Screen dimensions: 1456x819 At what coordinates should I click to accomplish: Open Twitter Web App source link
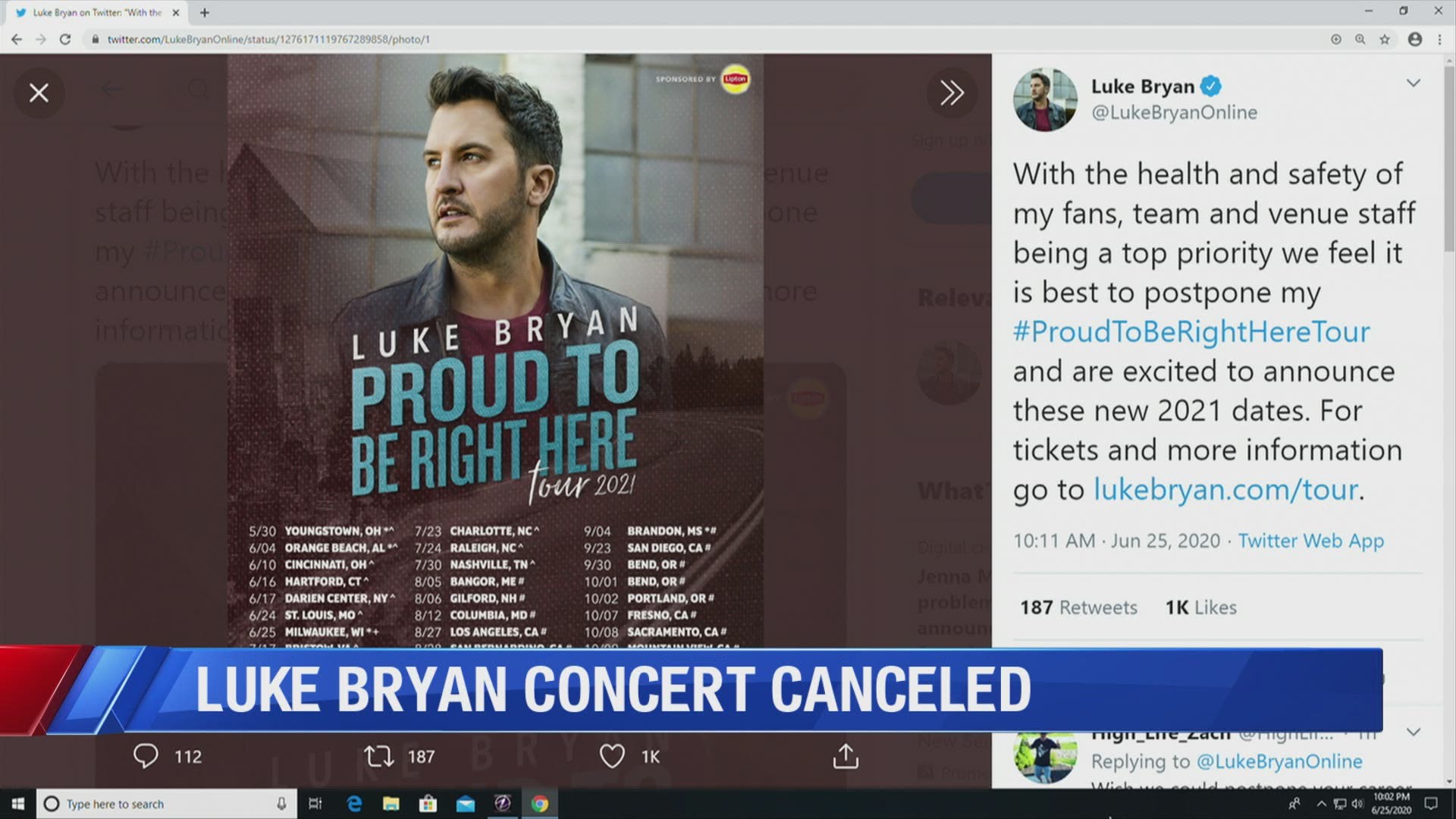1311,541
